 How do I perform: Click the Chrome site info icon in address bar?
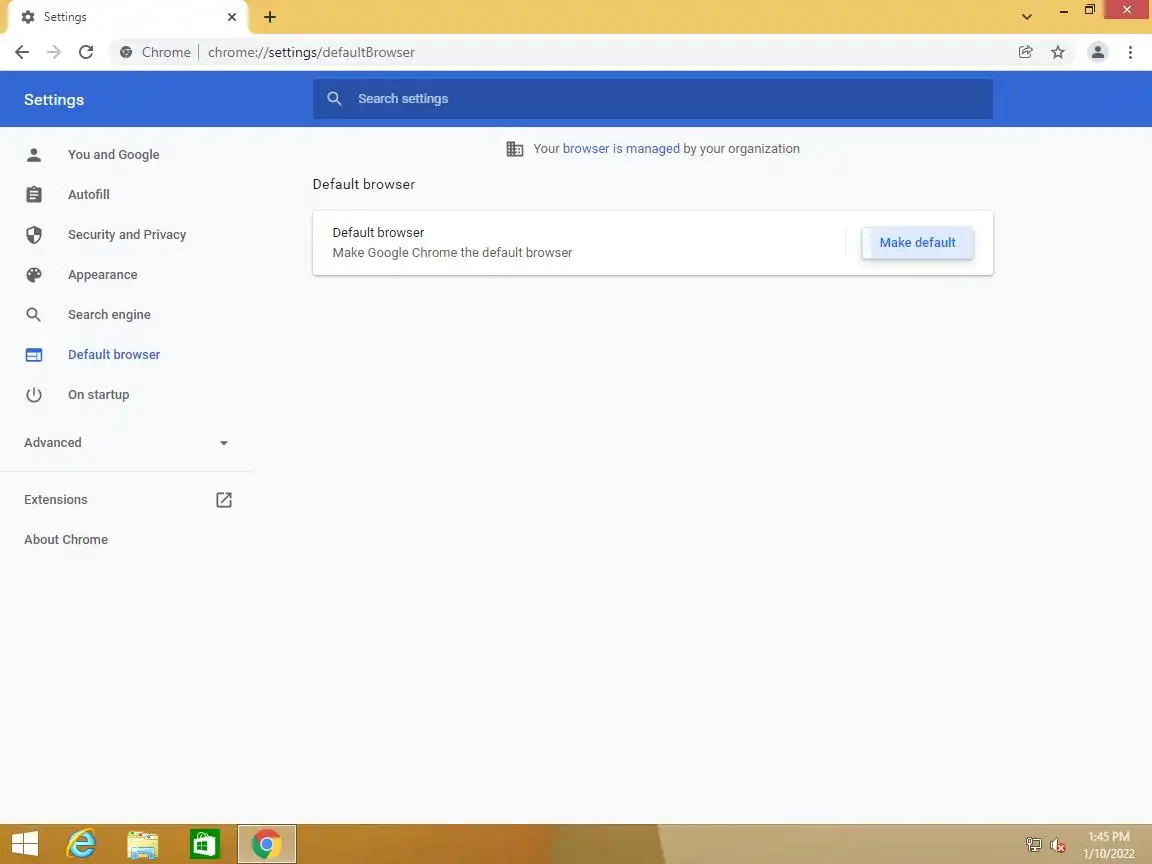click(126, 52)
